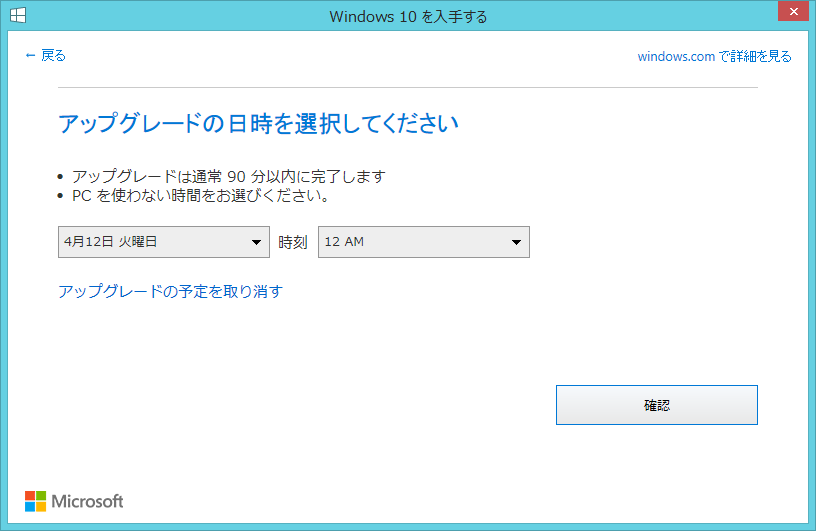Click the text アップグレードは通常 90 分以内に完了します

228,176
